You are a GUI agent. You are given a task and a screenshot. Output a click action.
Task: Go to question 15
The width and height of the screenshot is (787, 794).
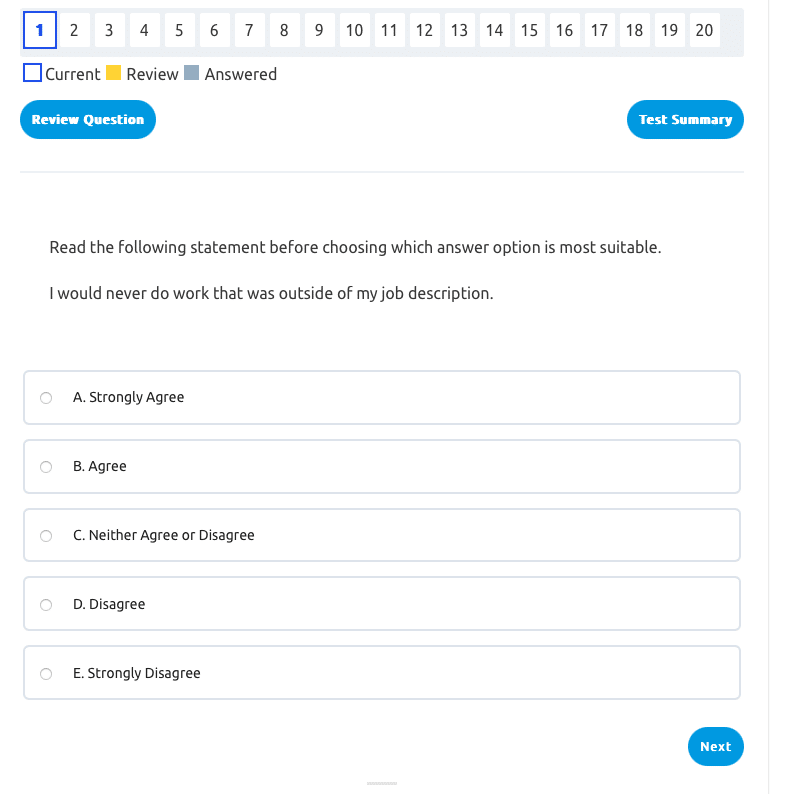tap(529, 30)
